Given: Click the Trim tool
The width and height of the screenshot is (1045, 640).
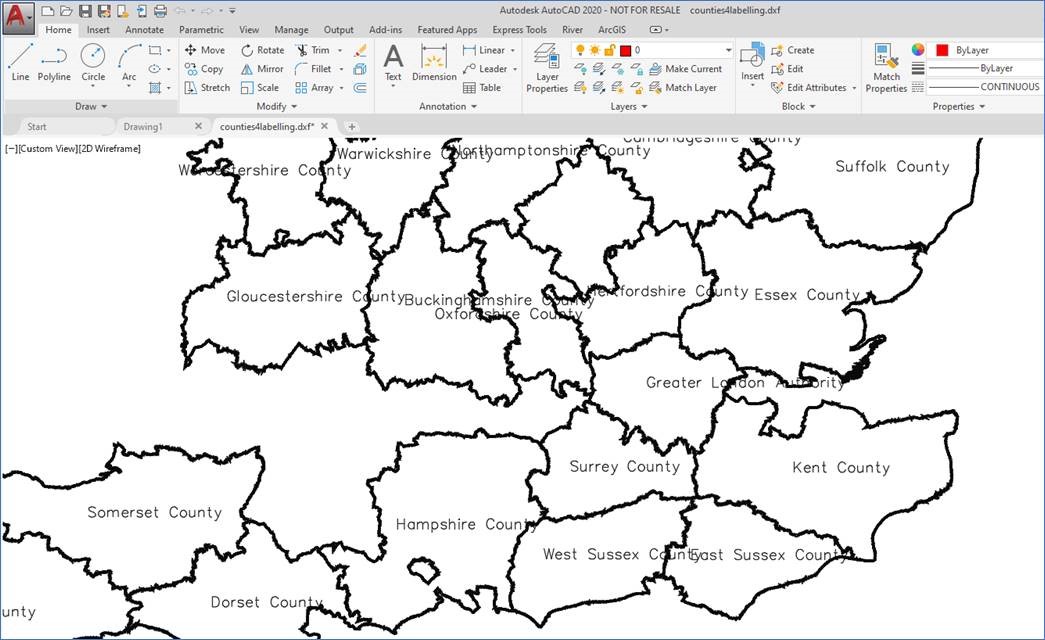Looking at the screenshot, I should coord(313,50).
